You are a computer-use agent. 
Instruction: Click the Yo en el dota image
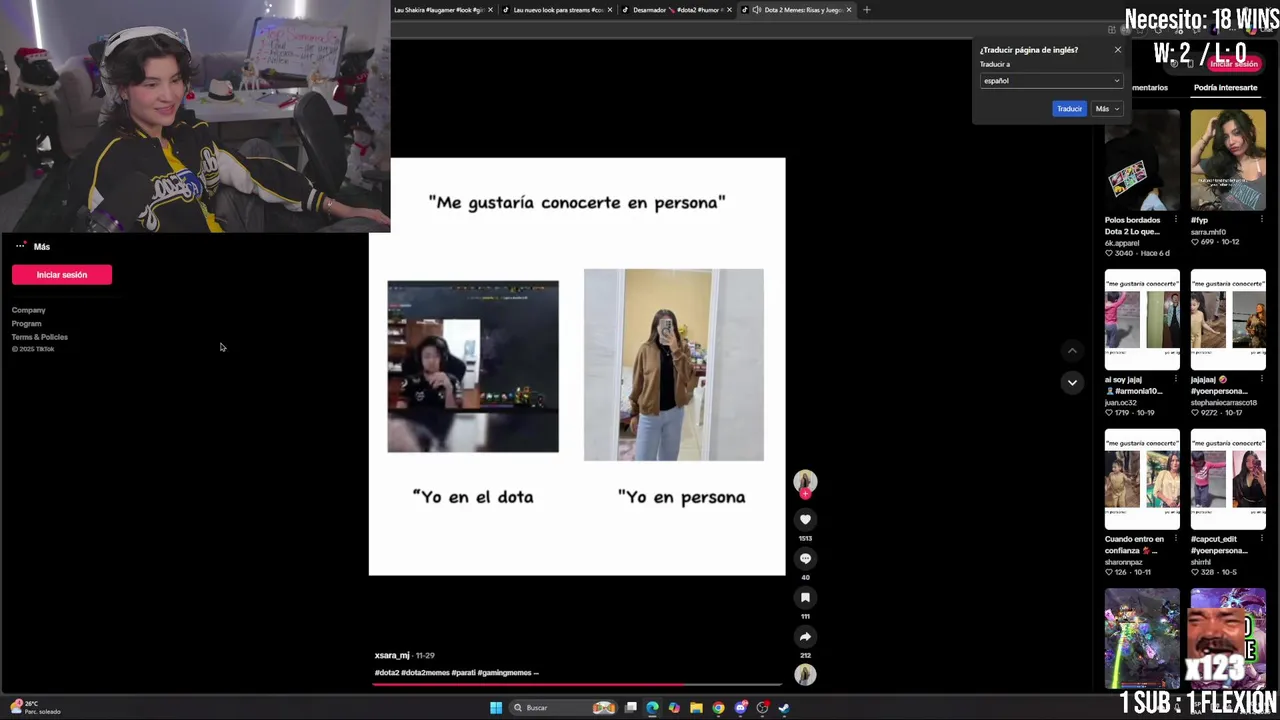(x=473, y=367)
